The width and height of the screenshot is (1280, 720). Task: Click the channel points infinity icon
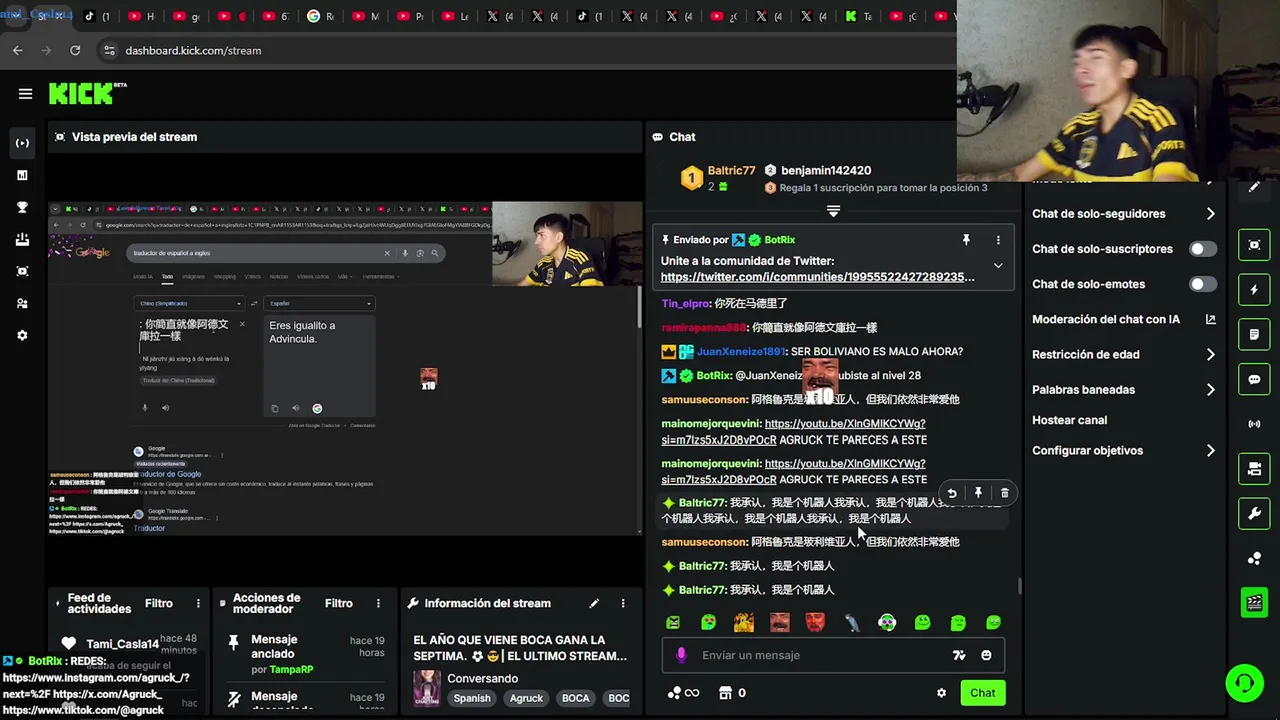point(683,693)
